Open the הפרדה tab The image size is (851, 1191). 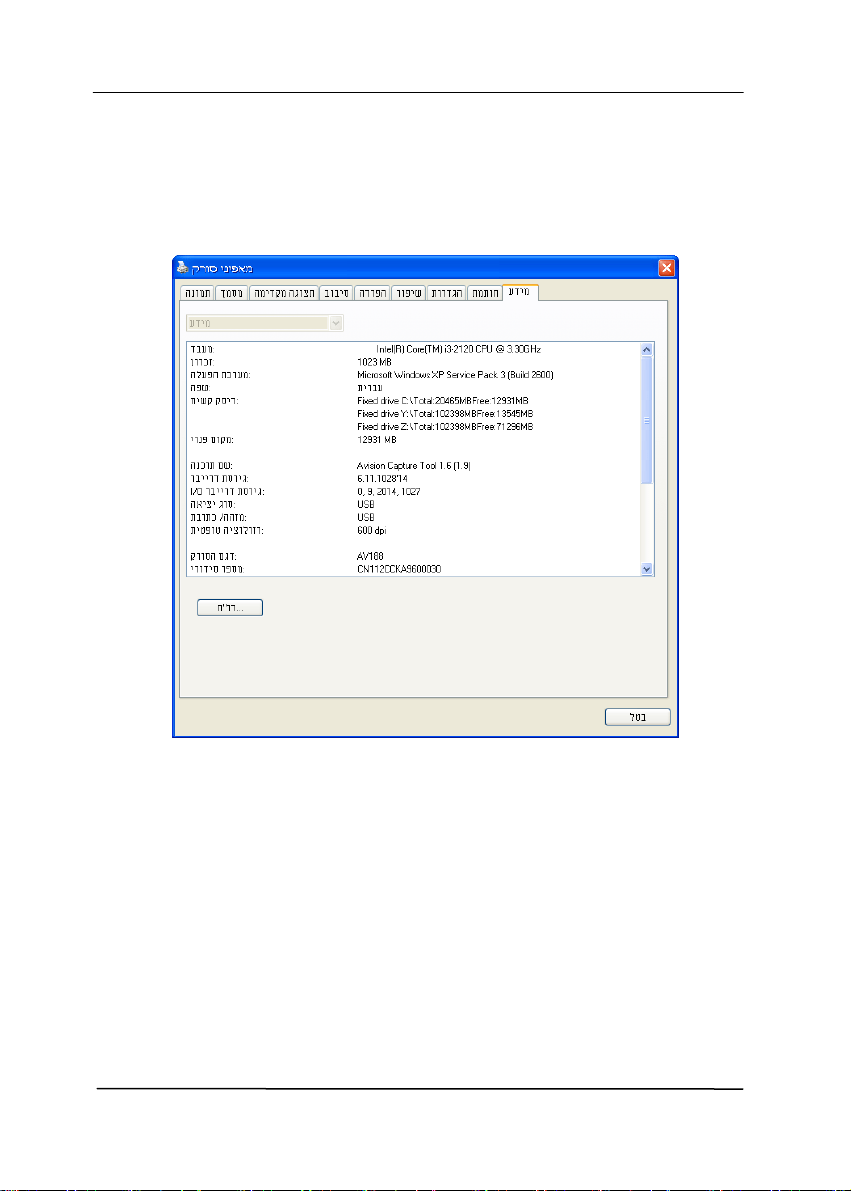coord(372,293)
